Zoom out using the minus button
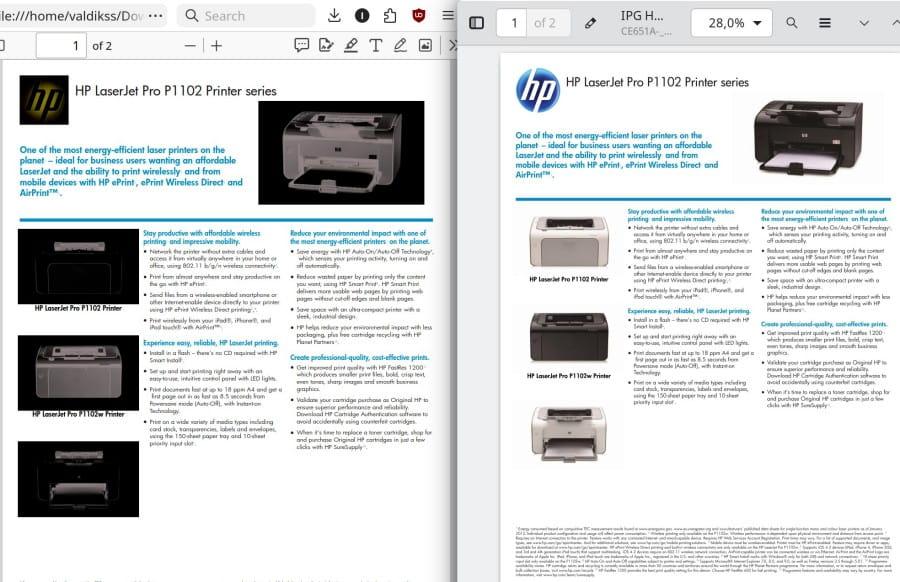 point(191,46)
